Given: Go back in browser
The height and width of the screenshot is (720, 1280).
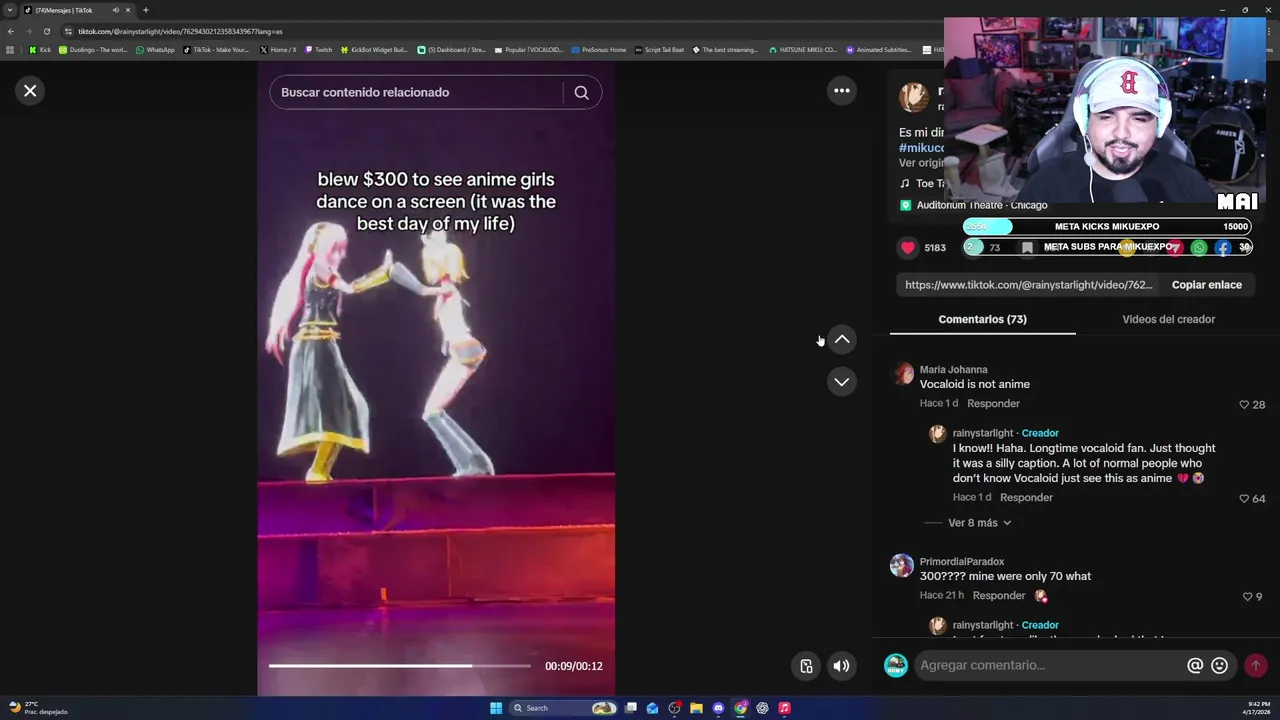Looking at the screenshot, I should point(11,31).
